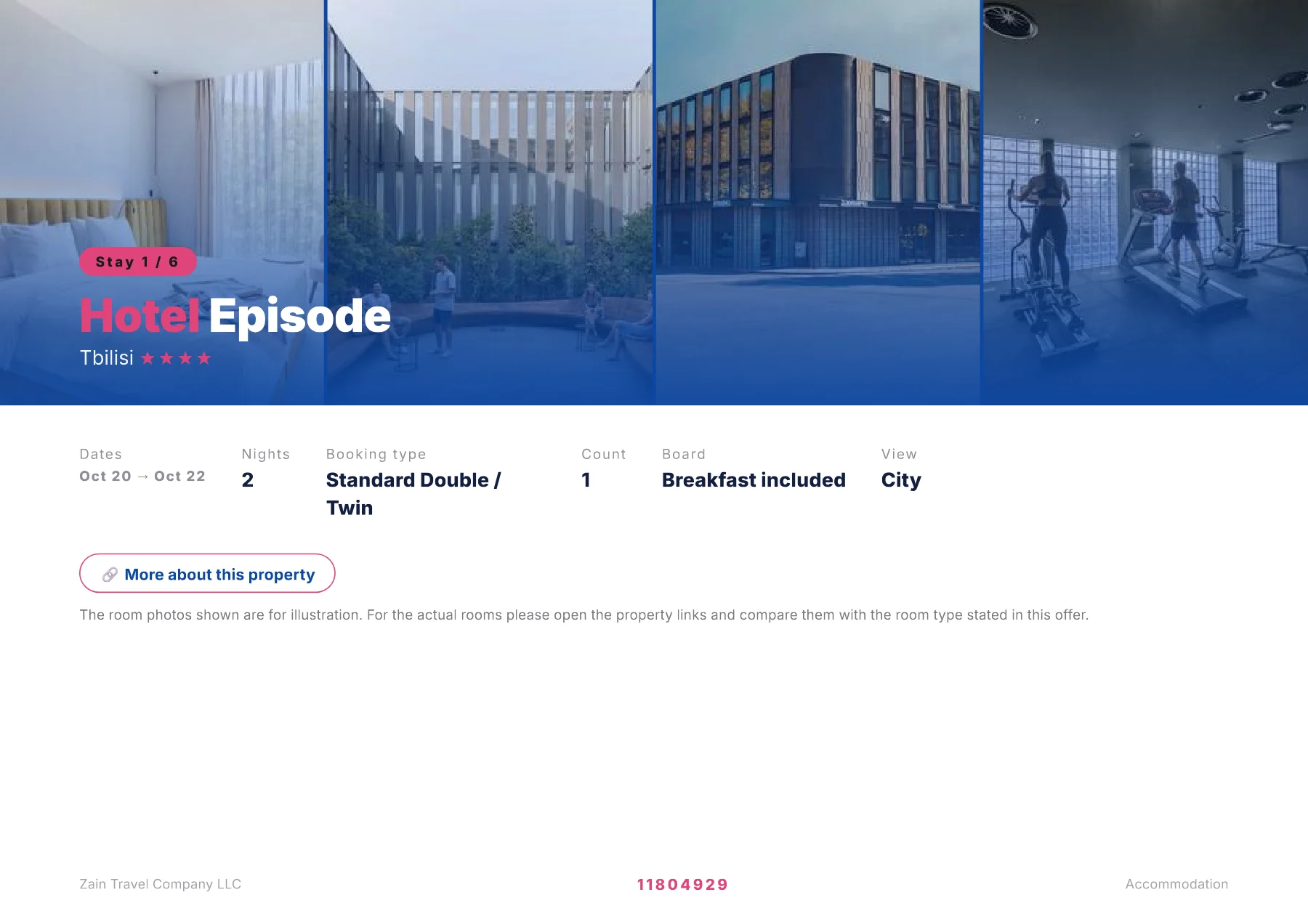The width and height of the screenshot is (1308, 924).
Task: Click the Breakfast included board text
Action: (x=754, y=480)
